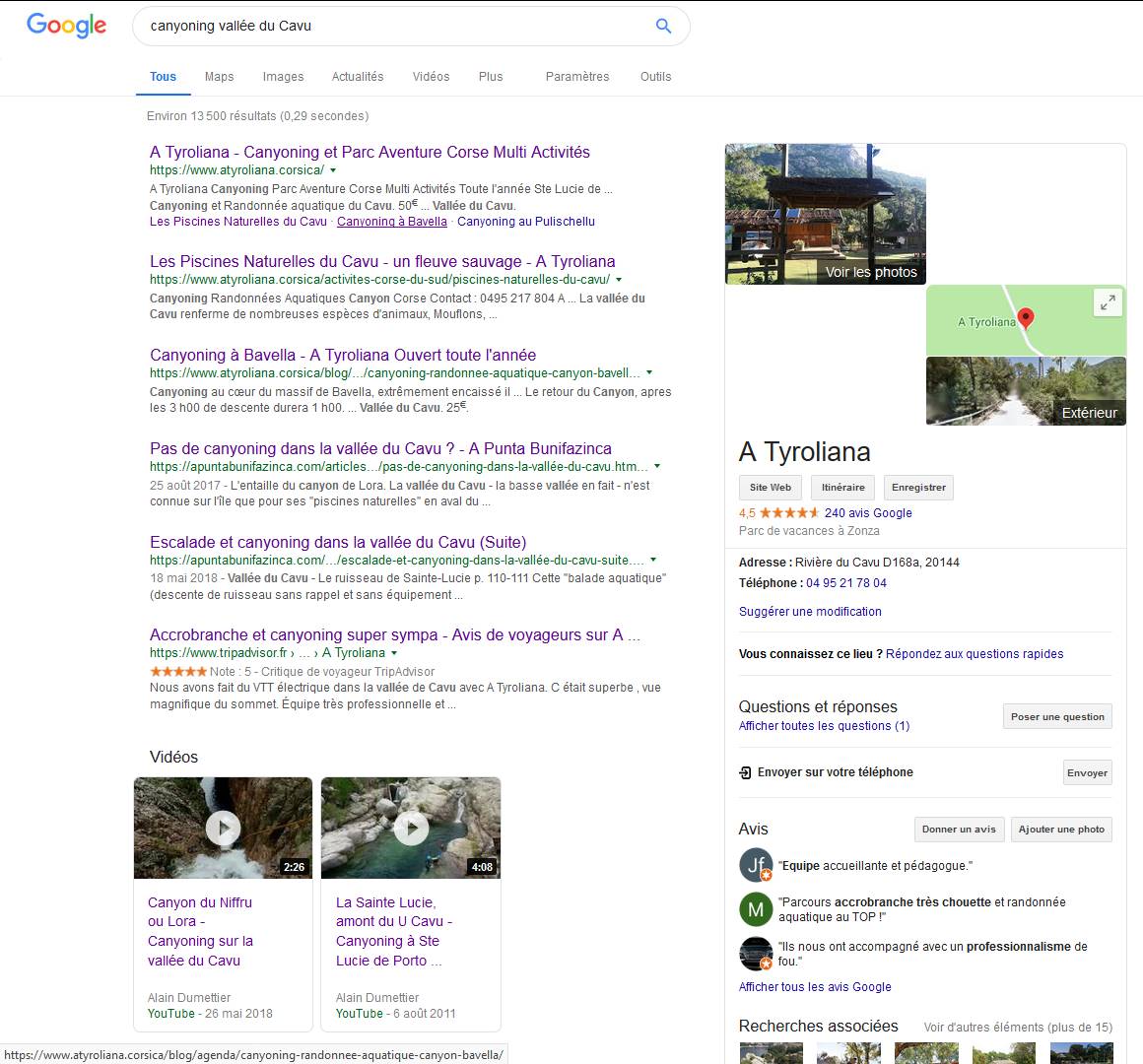This screenshot has width=1143, height=1064.
Task: Click the Jf reviewer avatar
Action: 756,865
